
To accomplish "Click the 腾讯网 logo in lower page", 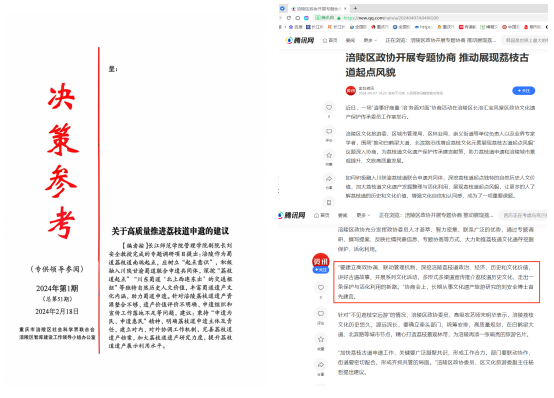I will 291,215.
